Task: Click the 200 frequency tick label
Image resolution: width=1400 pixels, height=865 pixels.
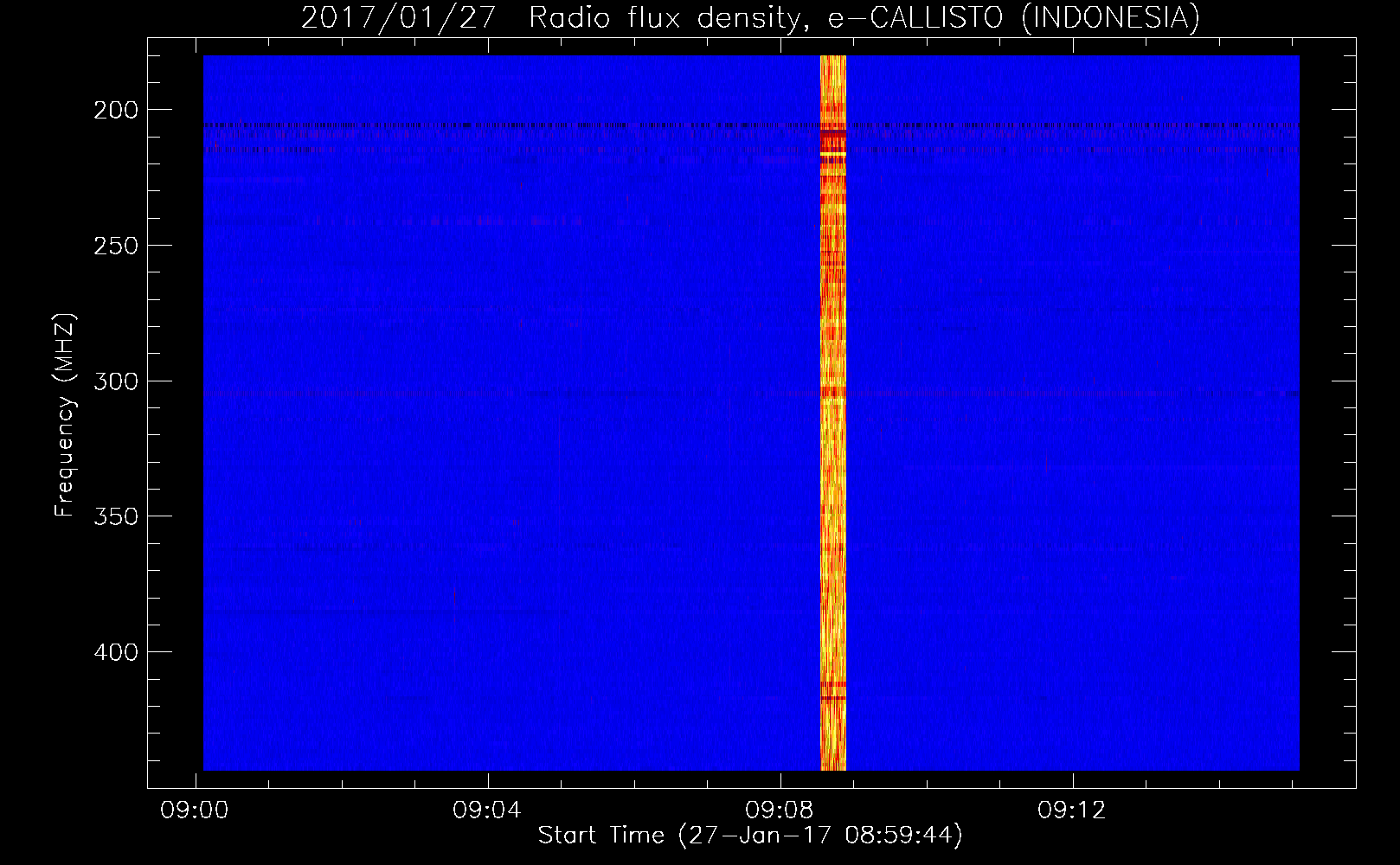Action: [x=115, y=110]
